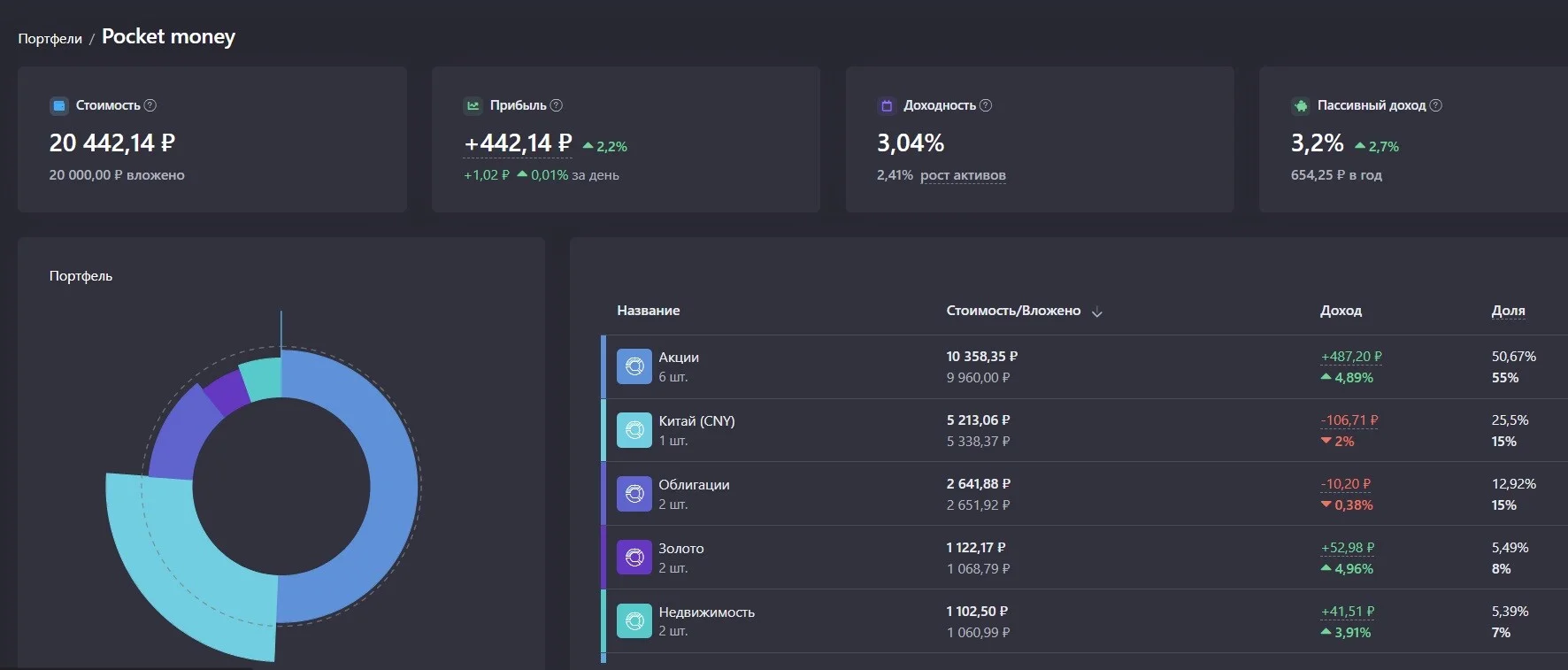Viewport: 1568px width, 670px height.
Task: Open the Облигации row name
Action: tap(694, 485)
